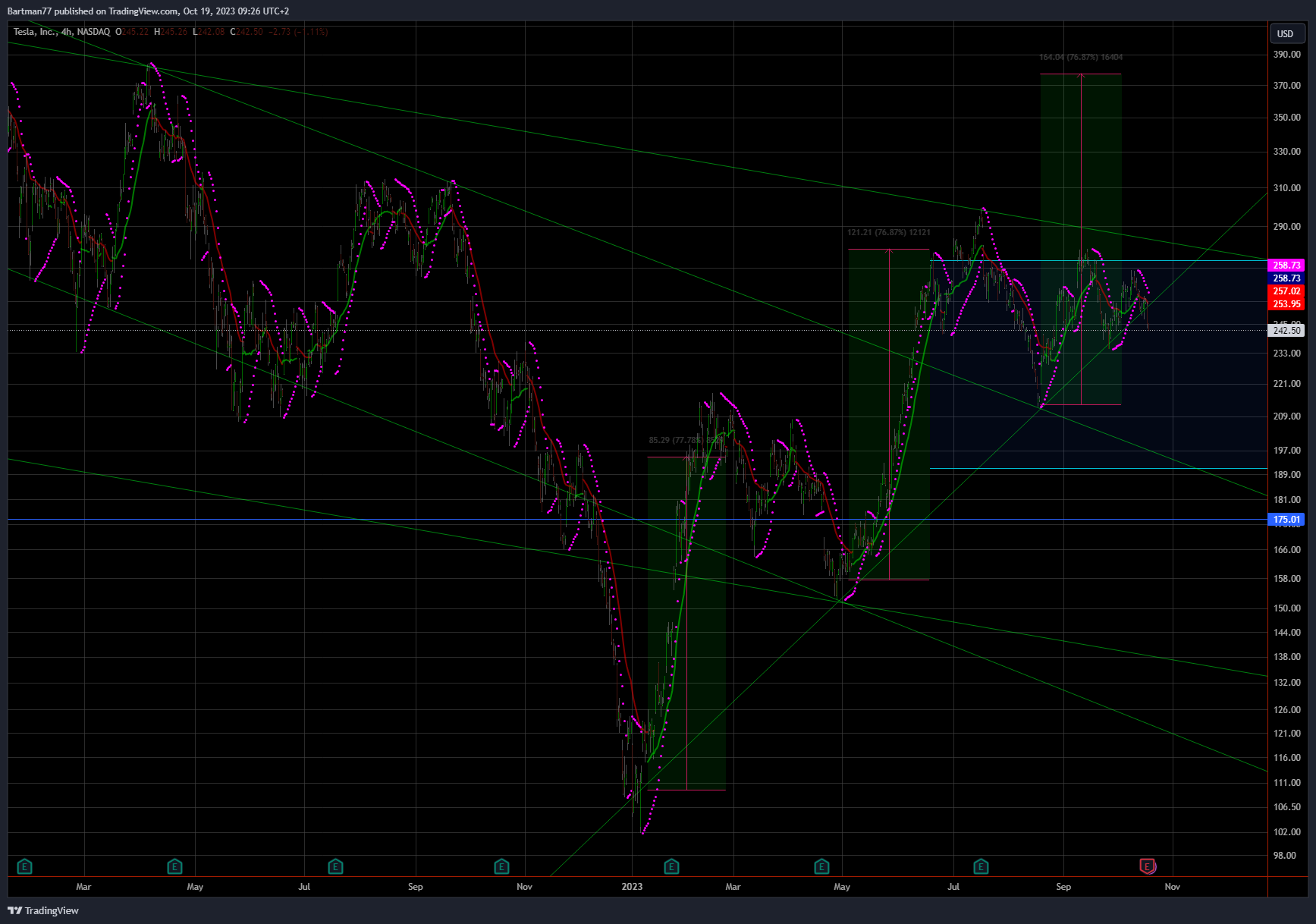The image size is (1316, 924).
Task: Click the 2023 year label on time axis
Action: [x=632, y=886]
